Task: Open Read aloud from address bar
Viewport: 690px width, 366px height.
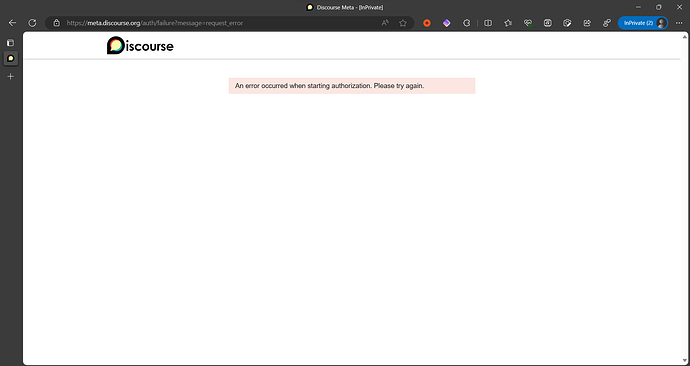Action: coord(385,23)
